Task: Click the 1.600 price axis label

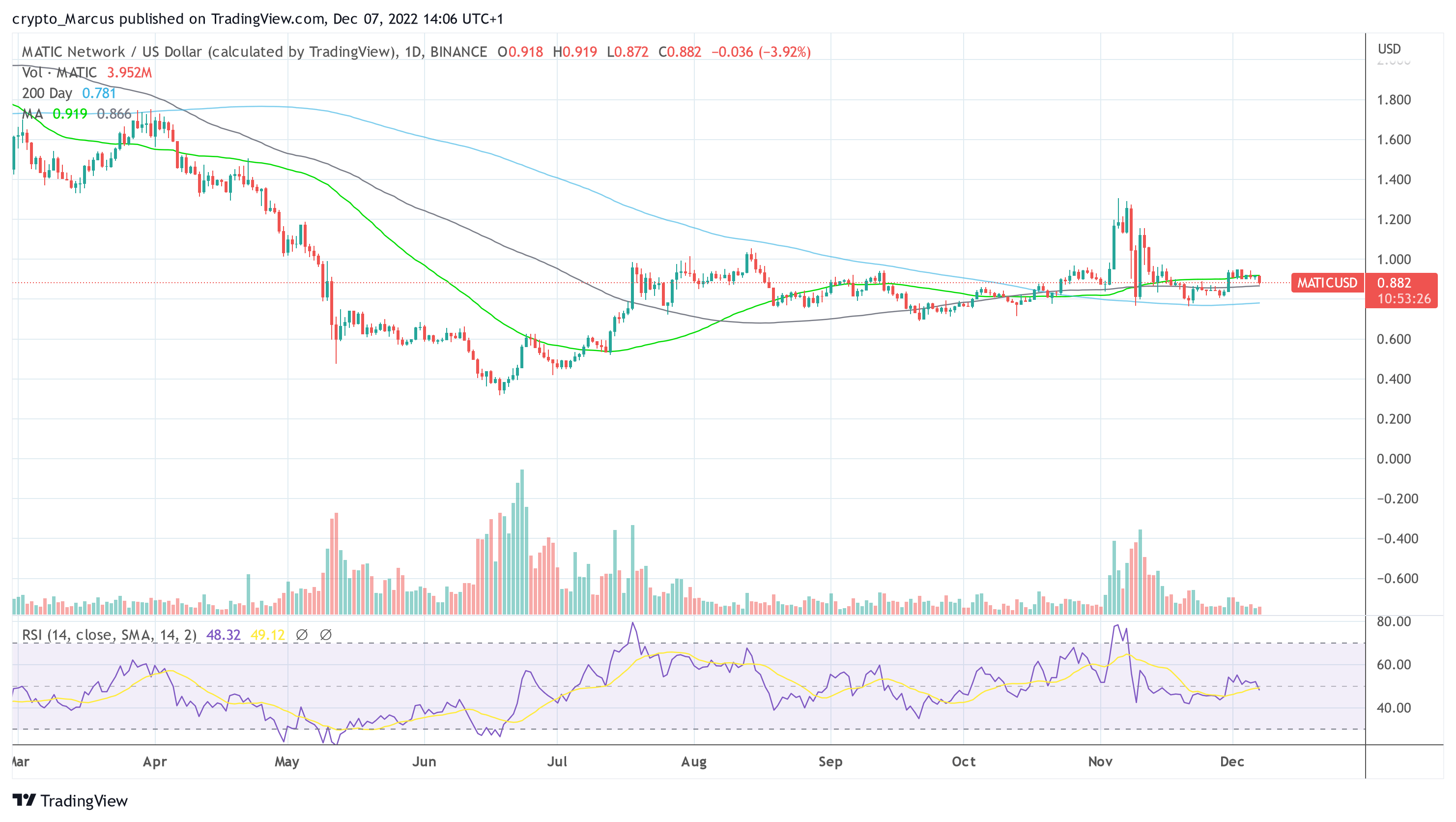Action: coord(1394,140)
